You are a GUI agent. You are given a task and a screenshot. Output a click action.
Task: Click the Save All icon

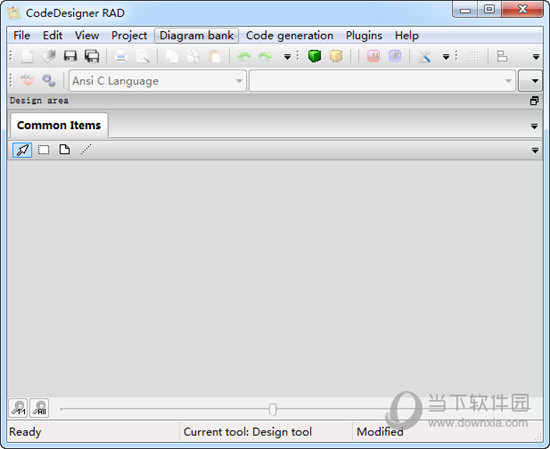pyautogui.click(x=92, y=56)
